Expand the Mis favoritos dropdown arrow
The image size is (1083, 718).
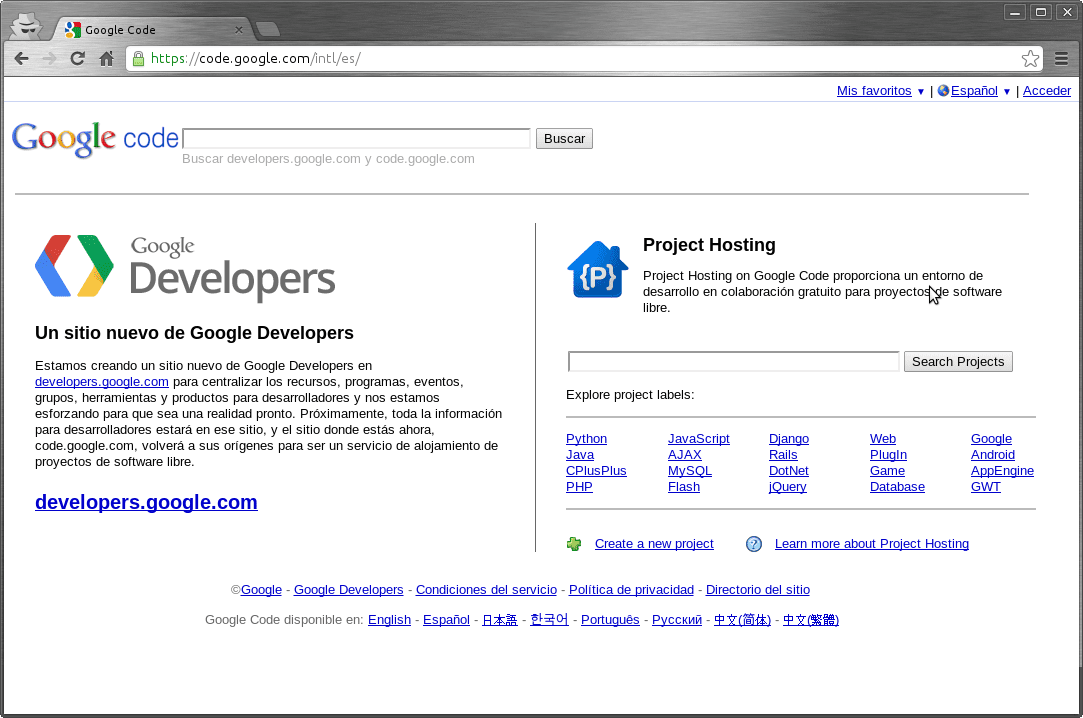coord(921,92)
